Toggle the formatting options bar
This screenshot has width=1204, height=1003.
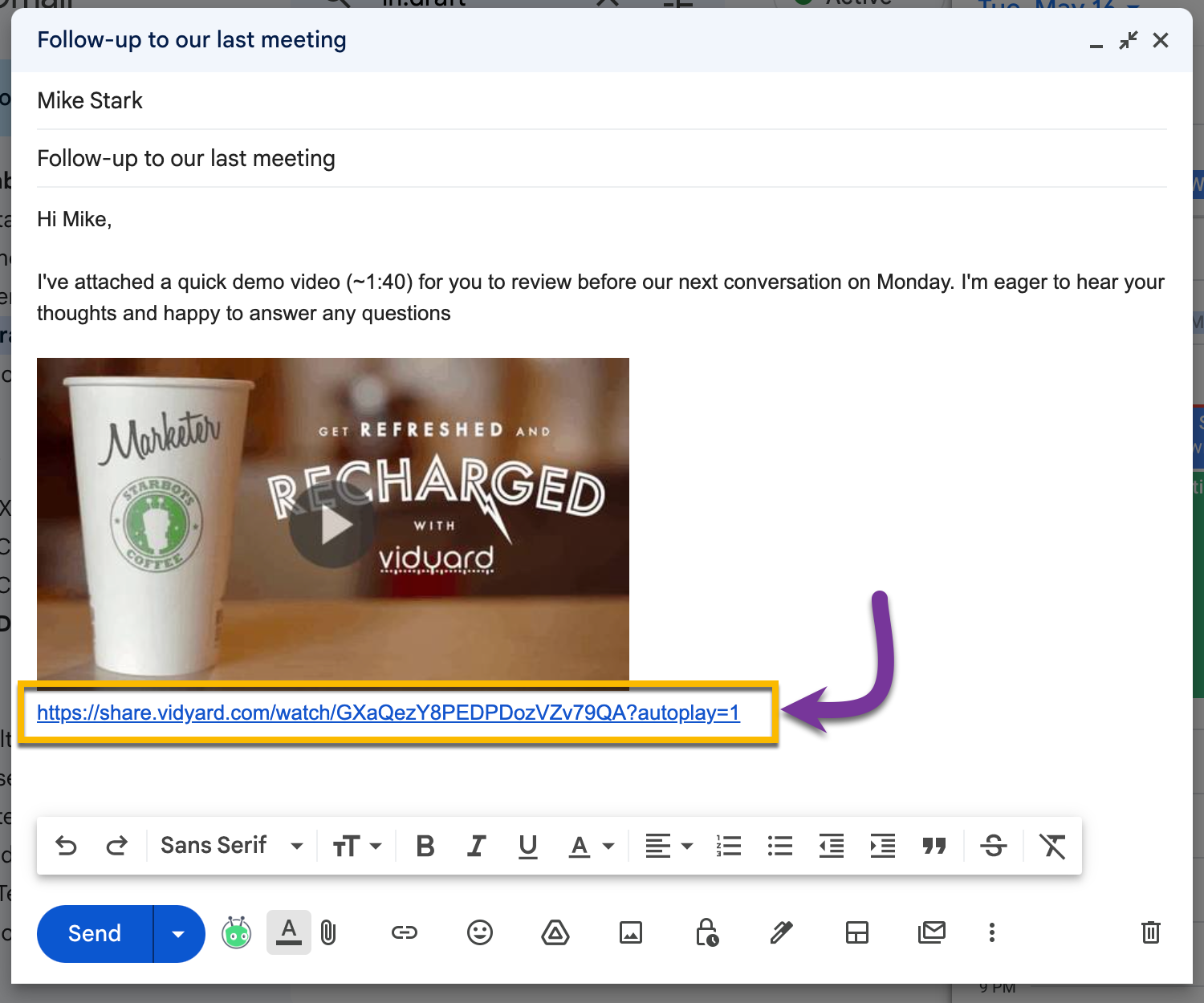[x=289, y=932]
